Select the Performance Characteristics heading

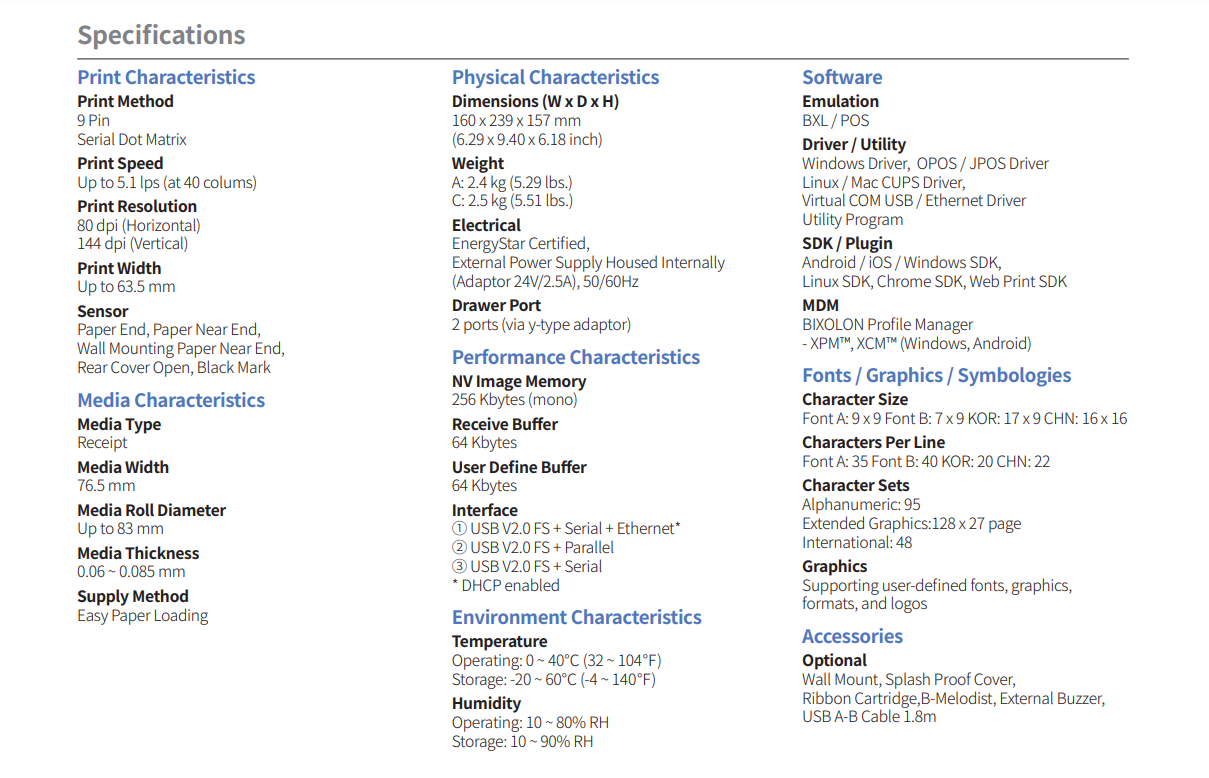pos(575,357)
